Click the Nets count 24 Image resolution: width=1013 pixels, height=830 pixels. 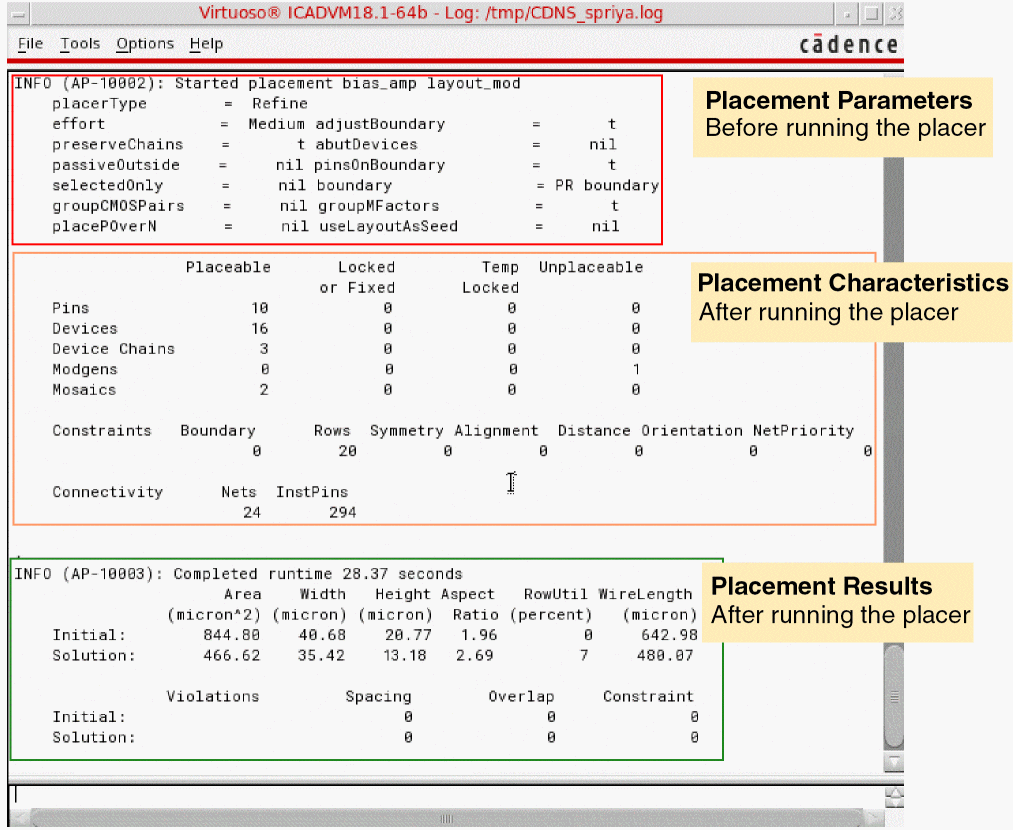pos(252,513)
